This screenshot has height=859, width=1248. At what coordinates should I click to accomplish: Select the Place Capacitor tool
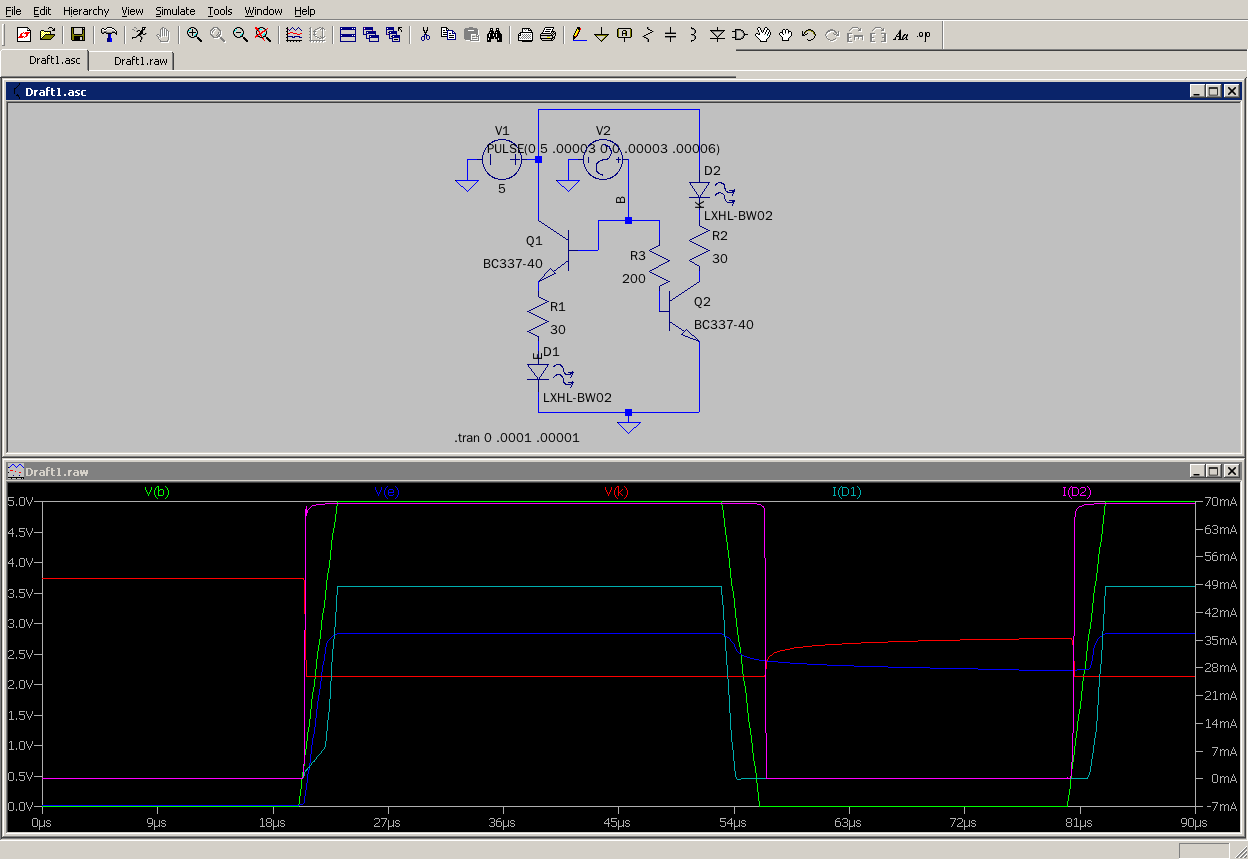tap(670, 35)
